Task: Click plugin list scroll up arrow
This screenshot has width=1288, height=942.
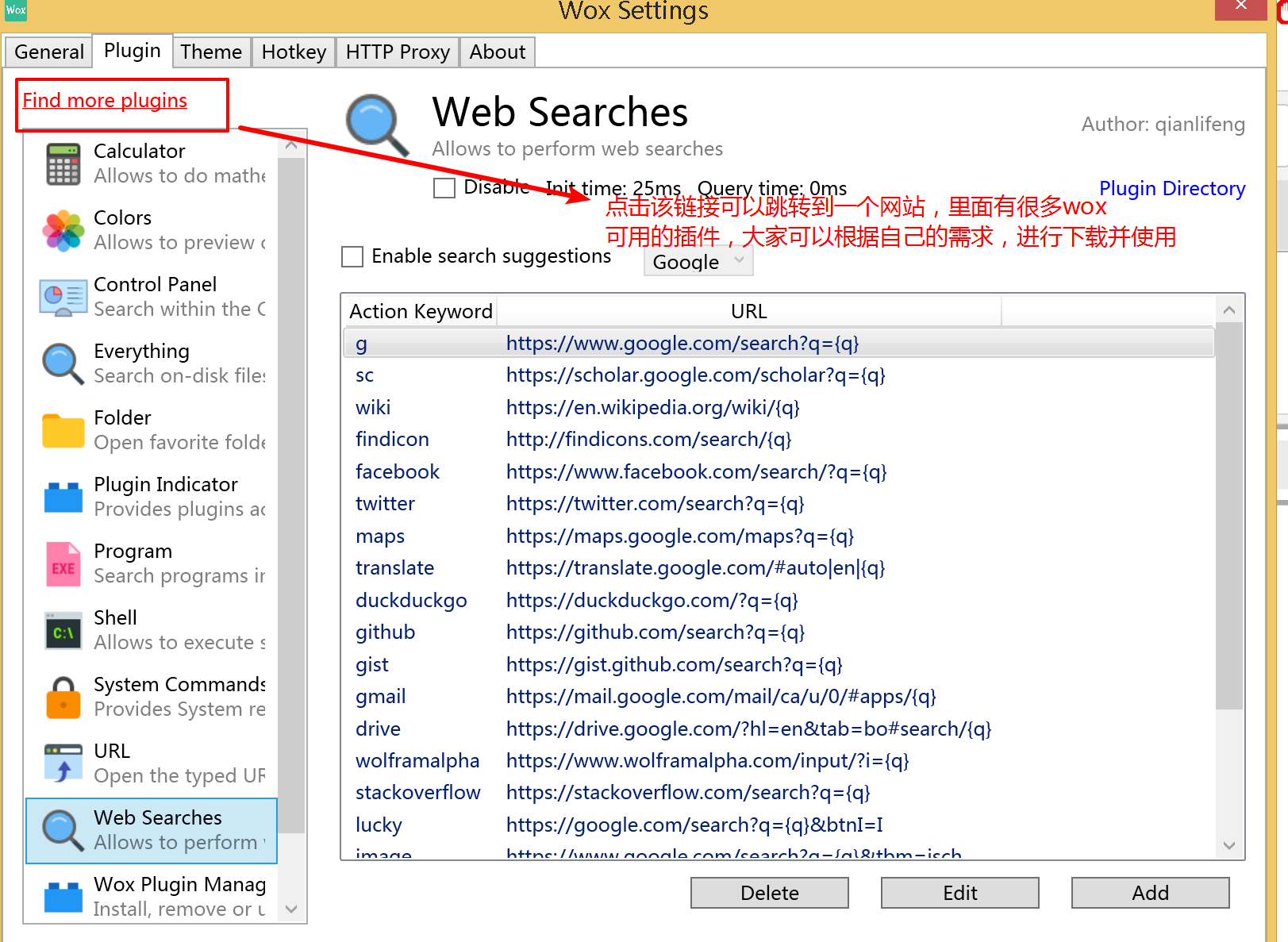Action: coord(291,145)
